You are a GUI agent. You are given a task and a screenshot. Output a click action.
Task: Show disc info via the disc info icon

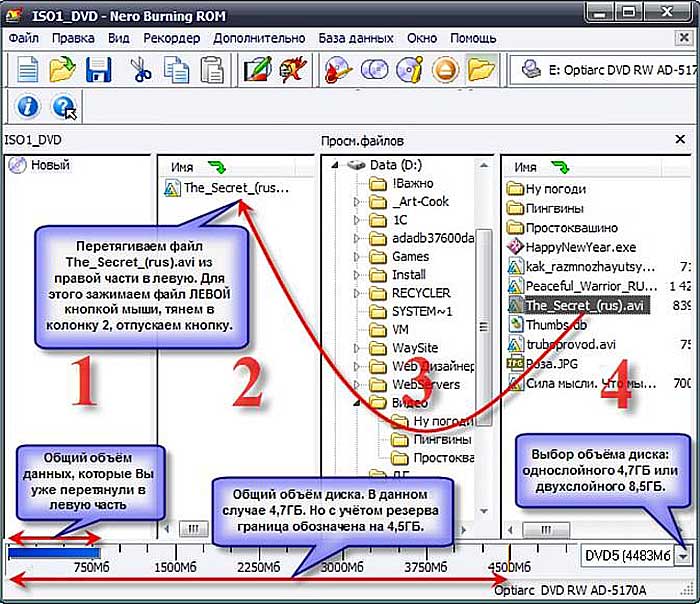409,70
